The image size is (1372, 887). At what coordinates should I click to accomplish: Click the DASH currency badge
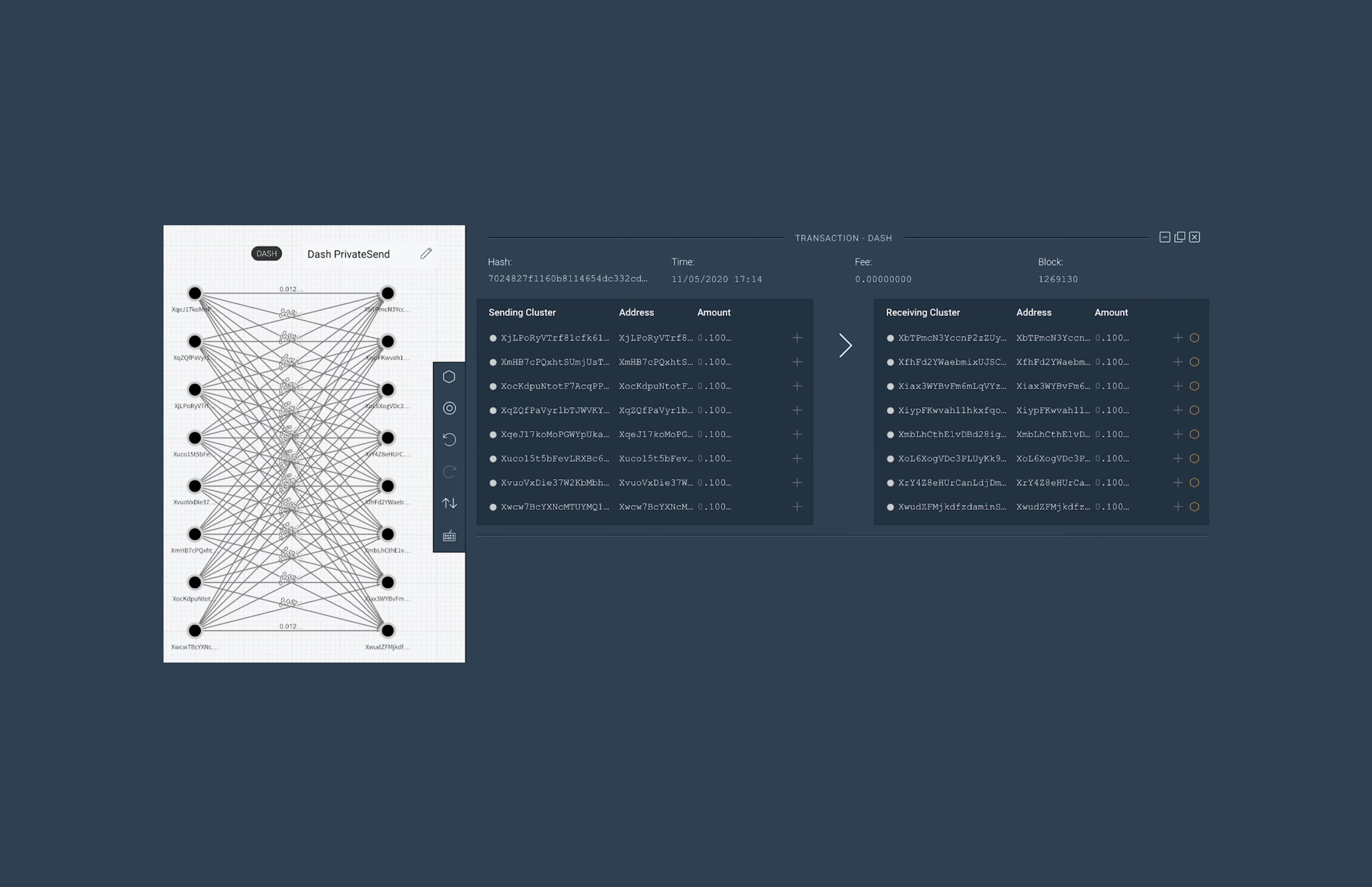[x=267, y=253]
